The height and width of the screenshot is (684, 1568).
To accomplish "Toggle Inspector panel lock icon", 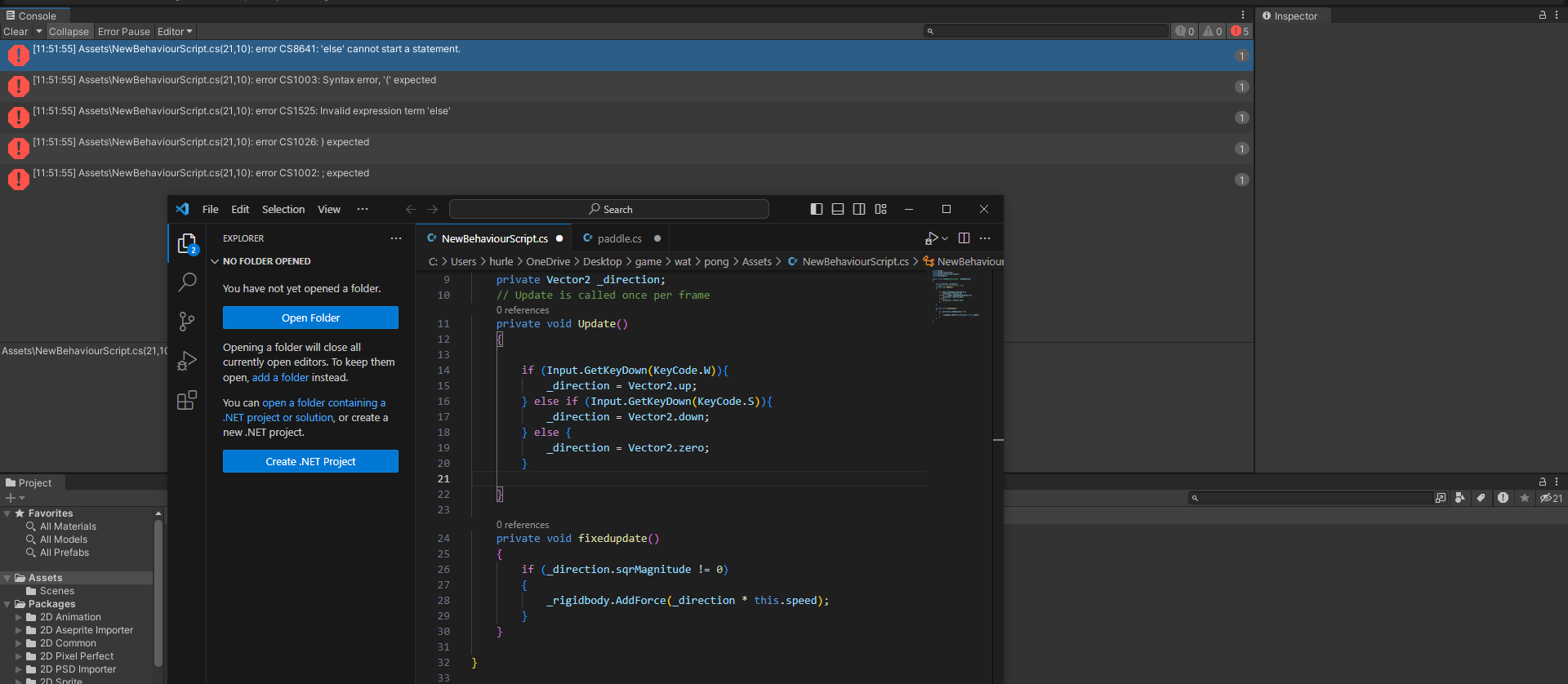I will (x=1542, y=15).
